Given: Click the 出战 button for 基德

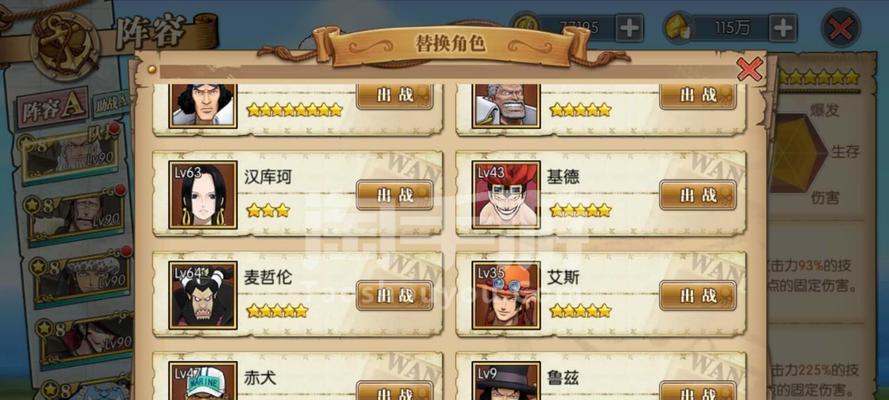Looking at the screenshot, I should (x=698, y=195).
